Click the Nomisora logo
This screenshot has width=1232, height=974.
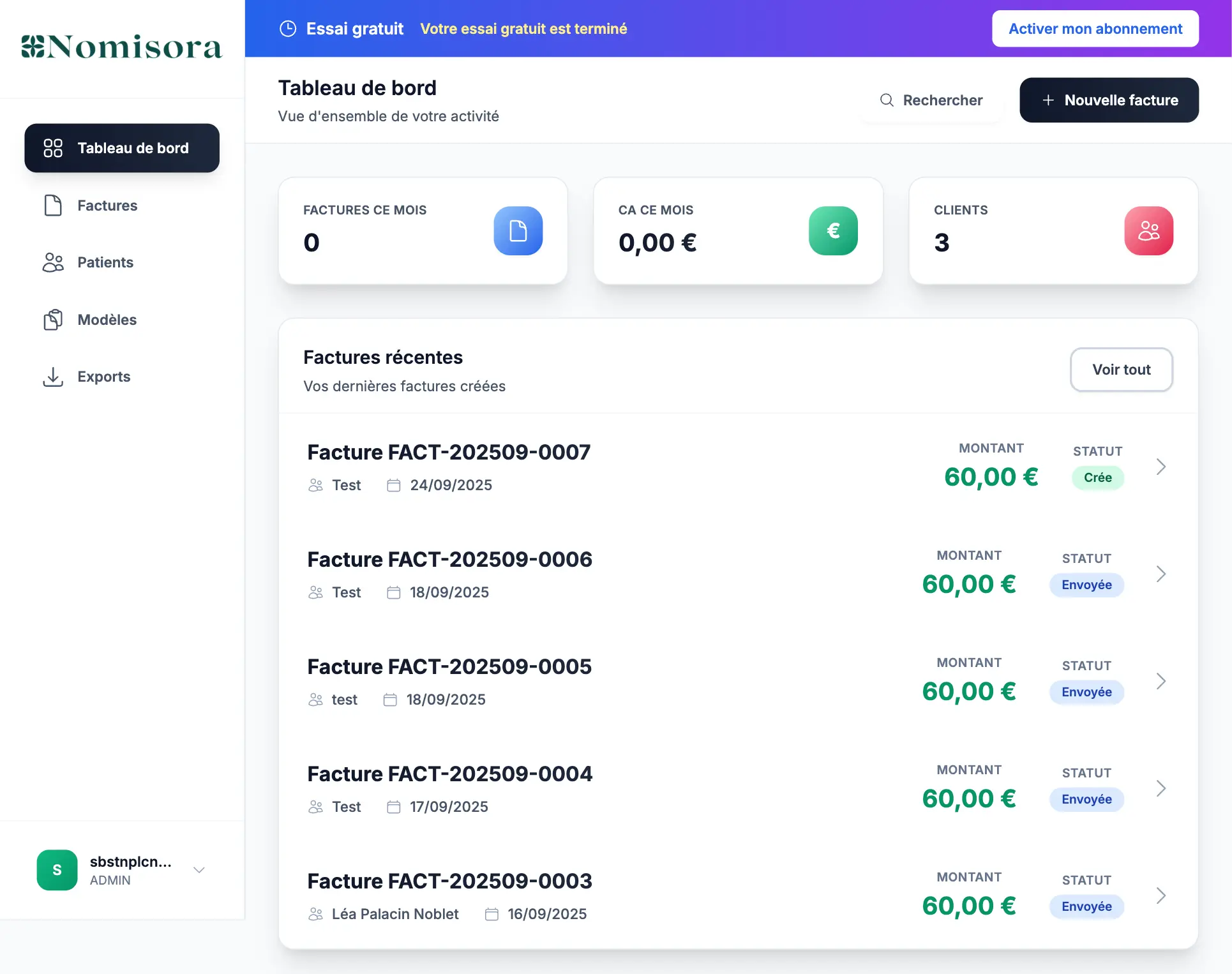[x=121, y=47]
